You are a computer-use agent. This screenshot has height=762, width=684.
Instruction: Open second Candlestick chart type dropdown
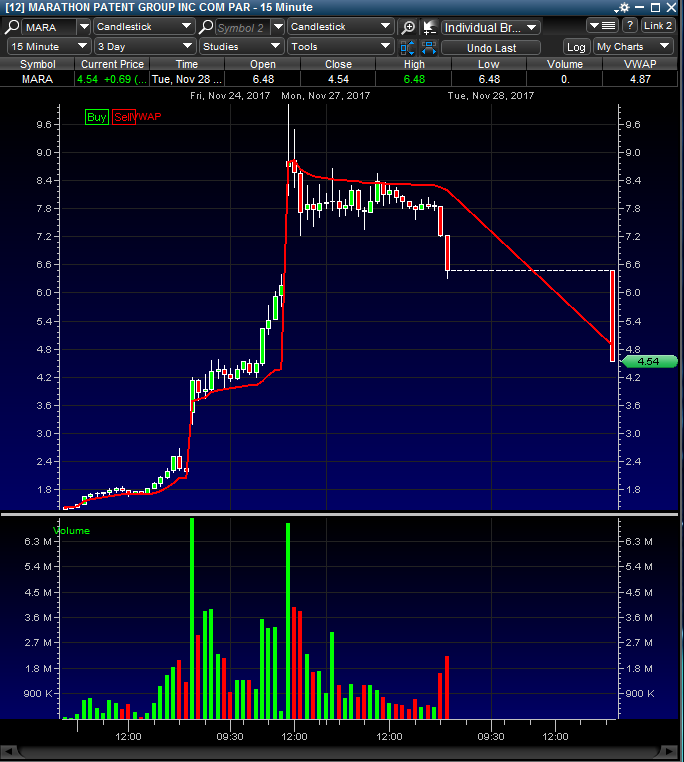coord(340,27)
